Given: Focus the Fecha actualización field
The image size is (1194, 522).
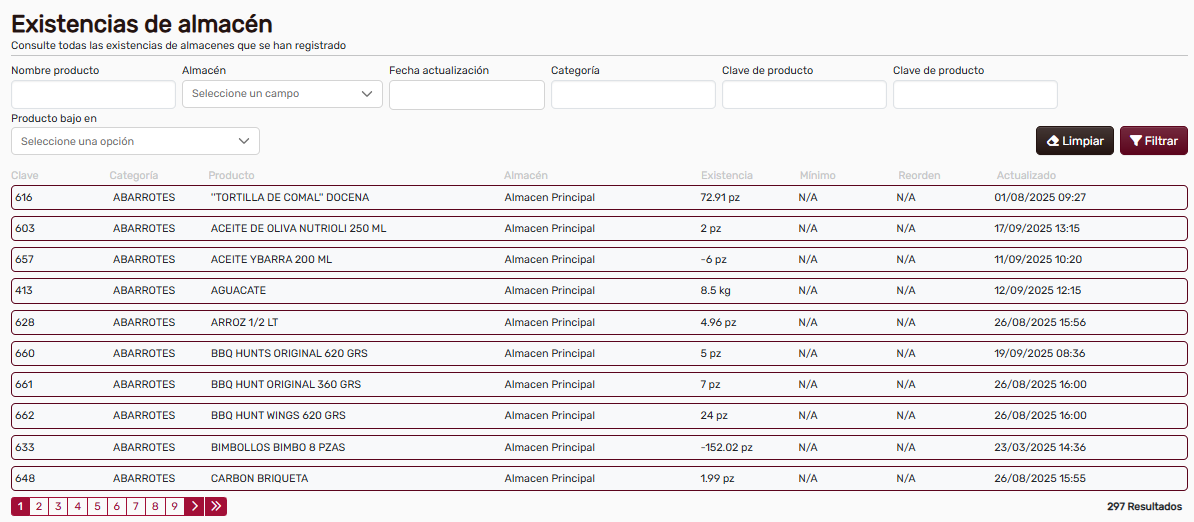Looking at the screenshot, I should [466, 95].
